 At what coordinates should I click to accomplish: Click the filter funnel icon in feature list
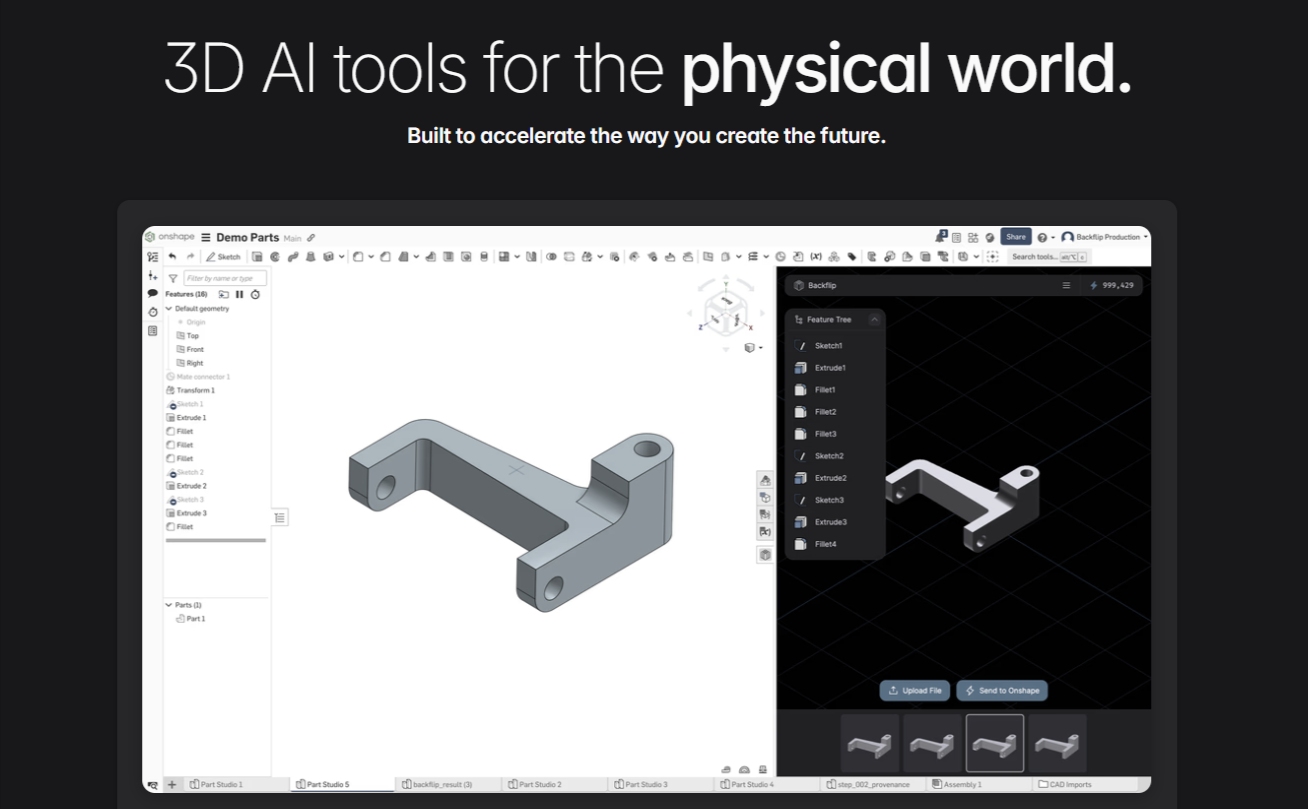[173, 278]
